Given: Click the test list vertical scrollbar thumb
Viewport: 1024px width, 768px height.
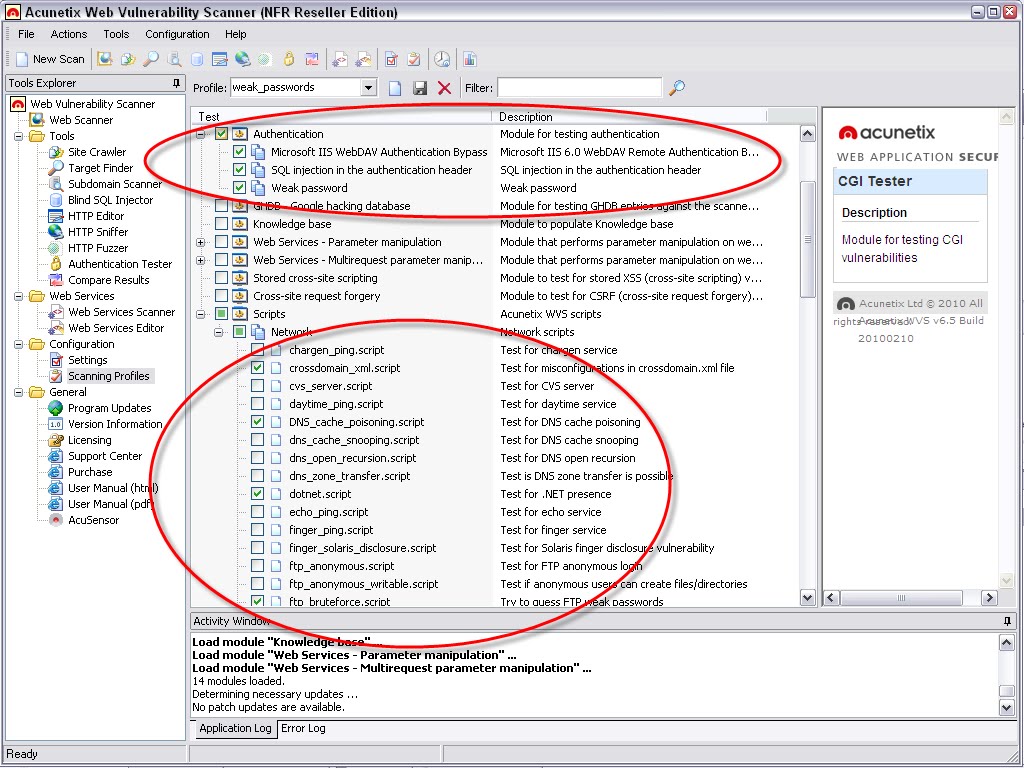Looking at the screenshot, I should [x=808, y=240].
